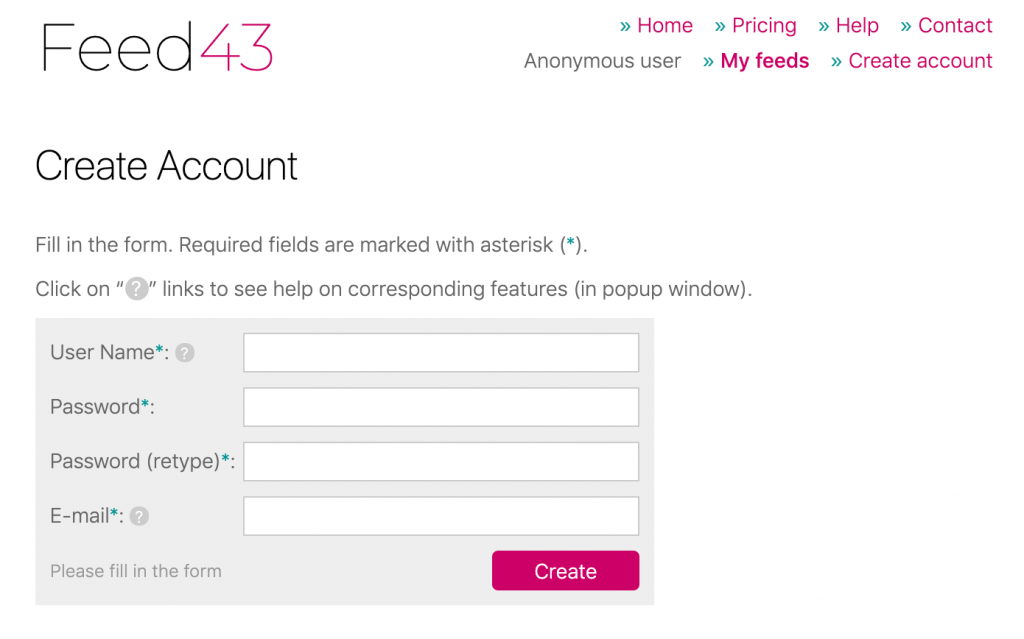
Task: Go to the Home page
Action: coord(665,25)
